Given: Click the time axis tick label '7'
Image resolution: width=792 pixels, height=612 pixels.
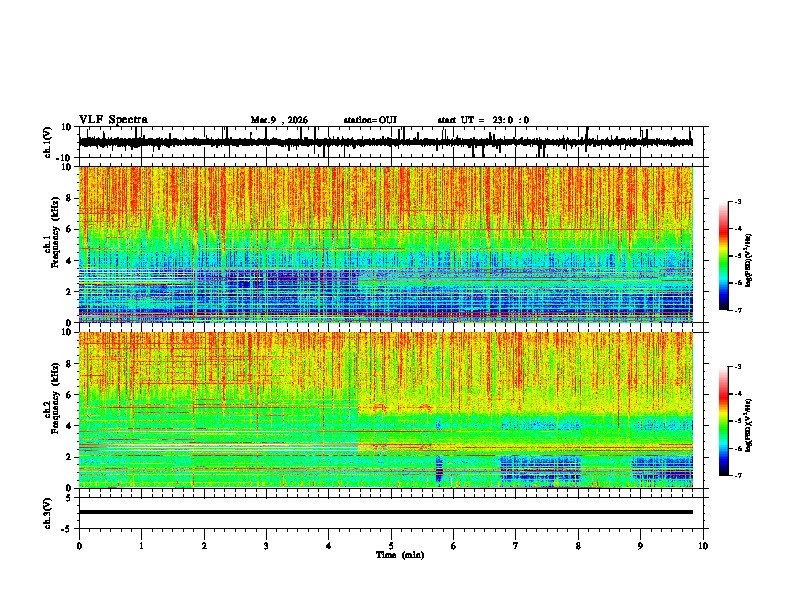Looking at the screenshot, I should coord(516,546).
